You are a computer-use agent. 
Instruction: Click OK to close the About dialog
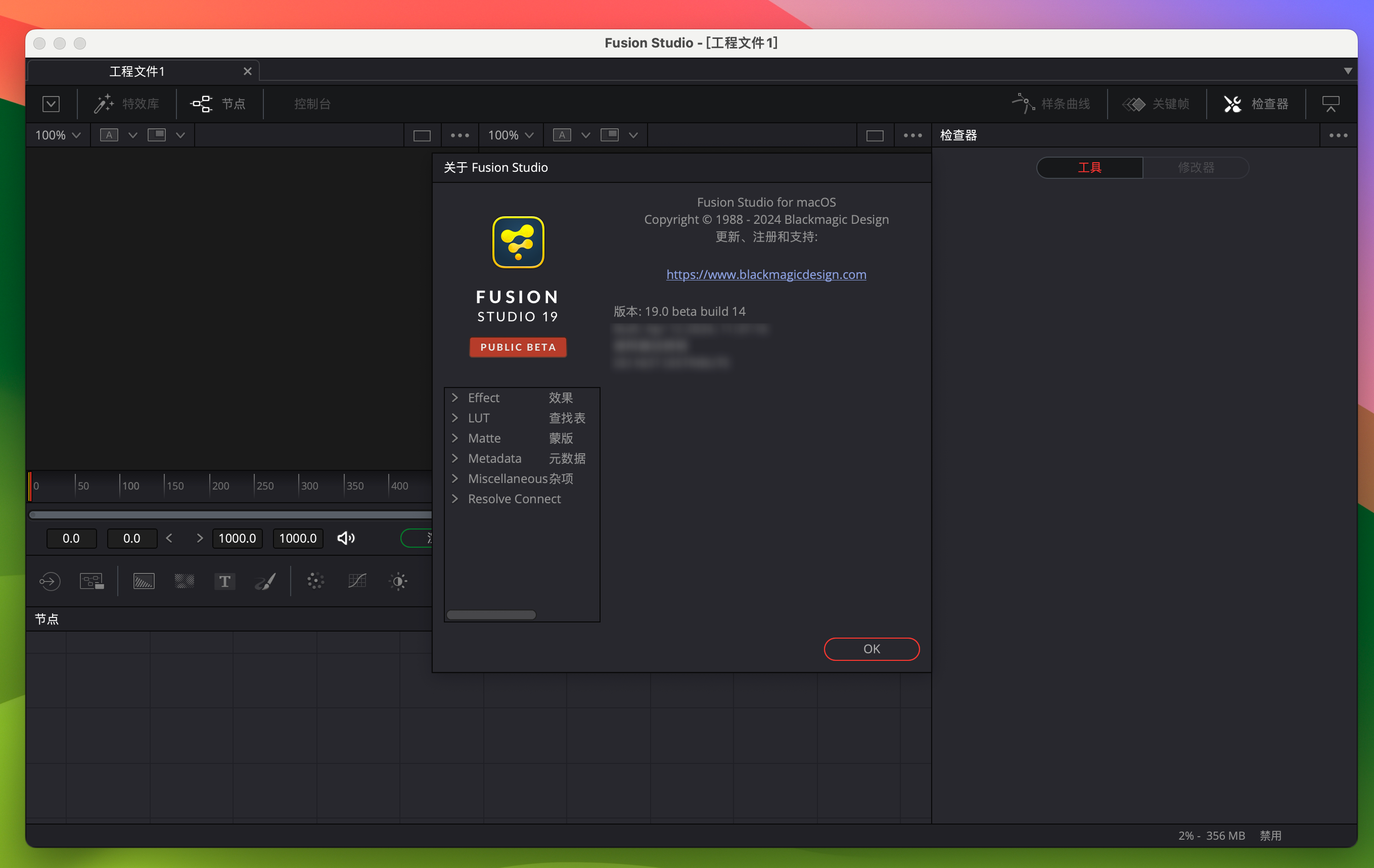872,648
